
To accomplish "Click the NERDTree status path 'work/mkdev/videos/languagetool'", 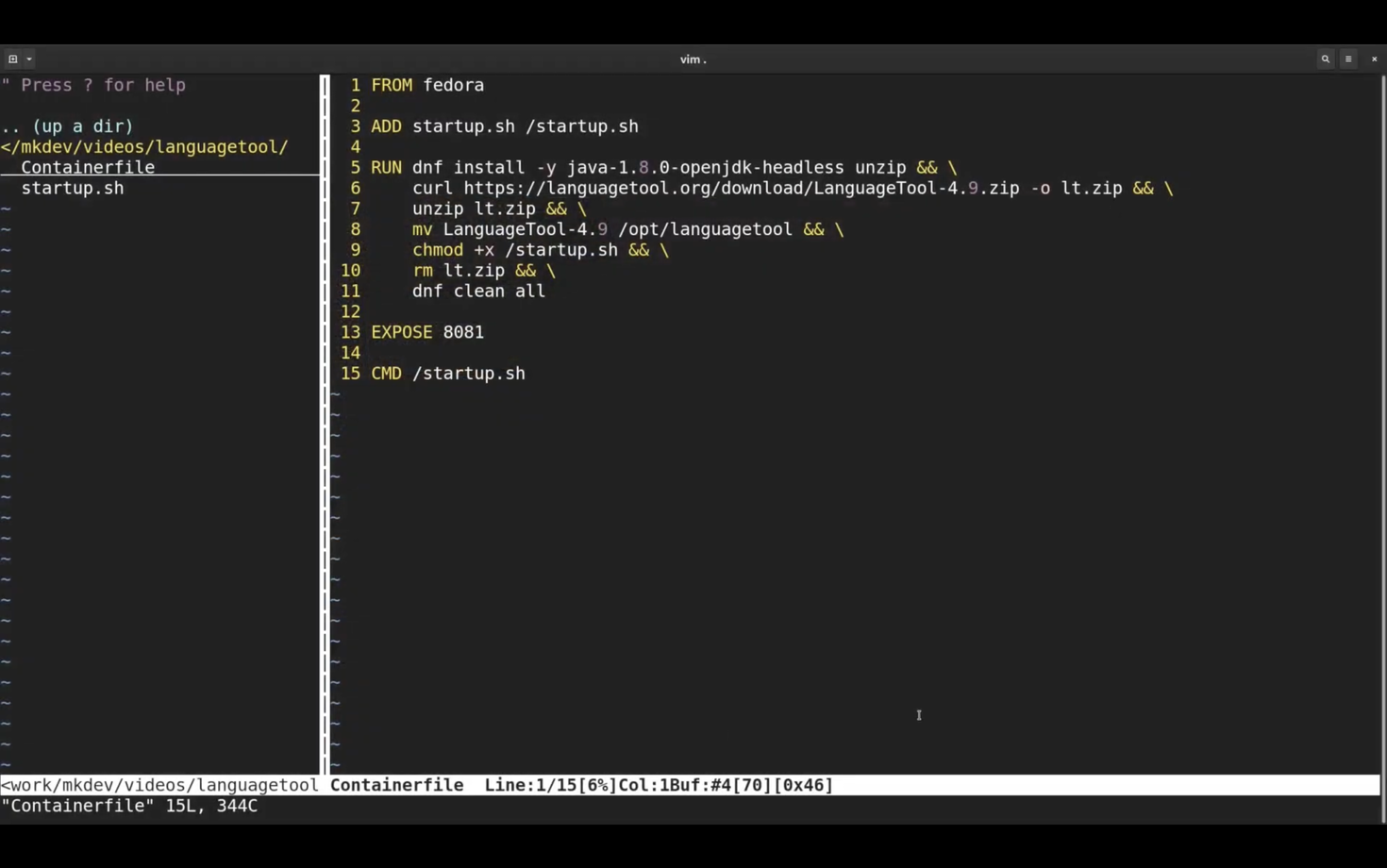I will click(x=159, y=785).
